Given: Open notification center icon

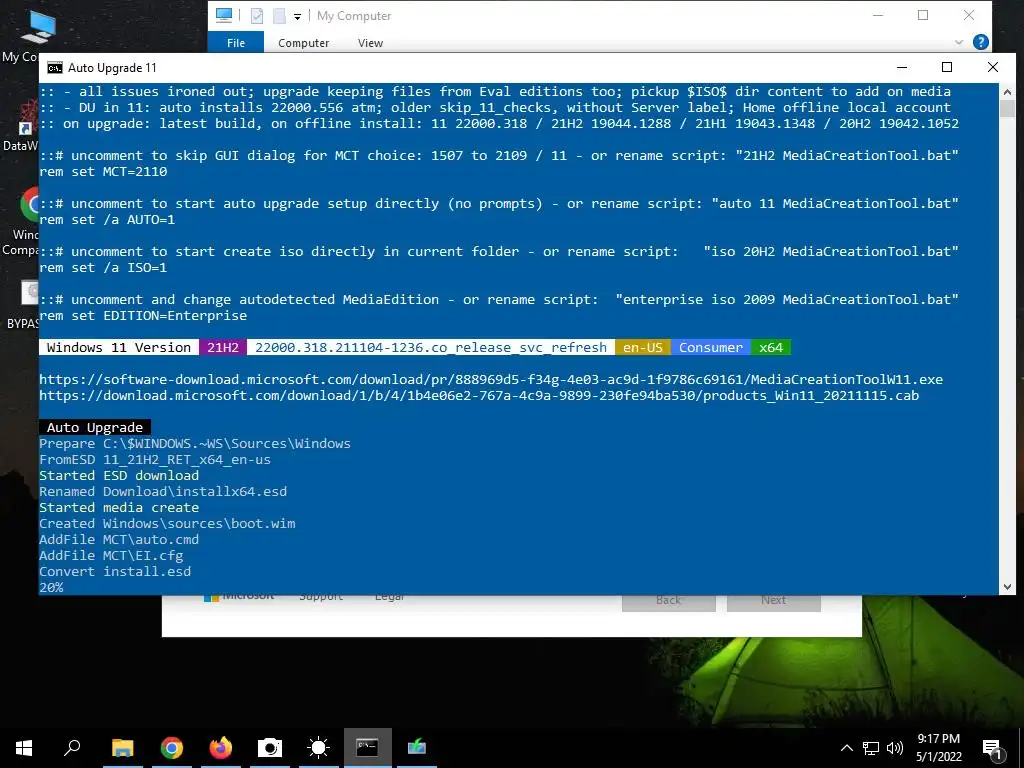Looking at the screenshot, I should 992,750.
